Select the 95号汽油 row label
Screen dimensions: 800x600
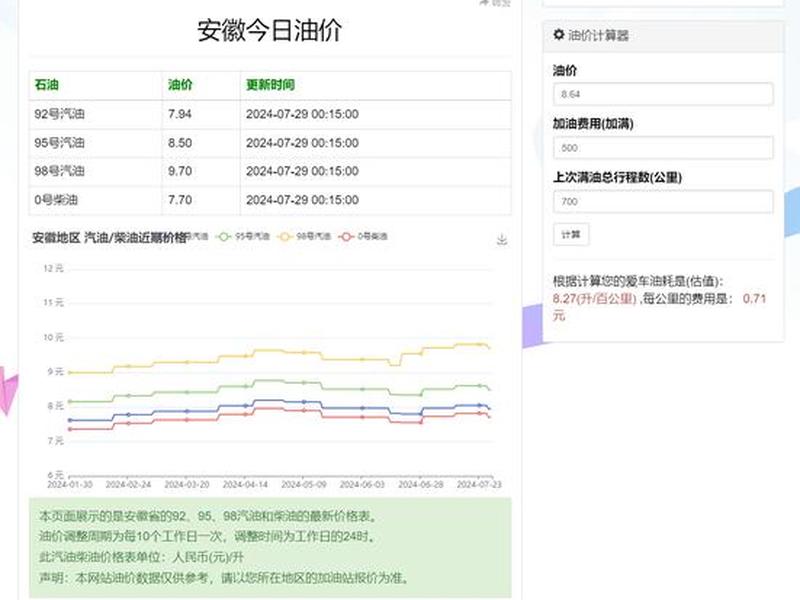tap(59, 143)
